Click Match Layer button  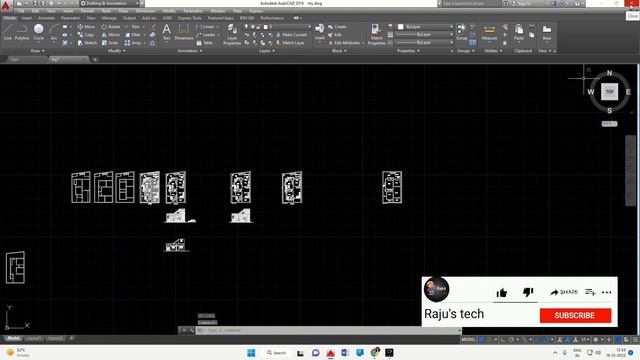290,42
